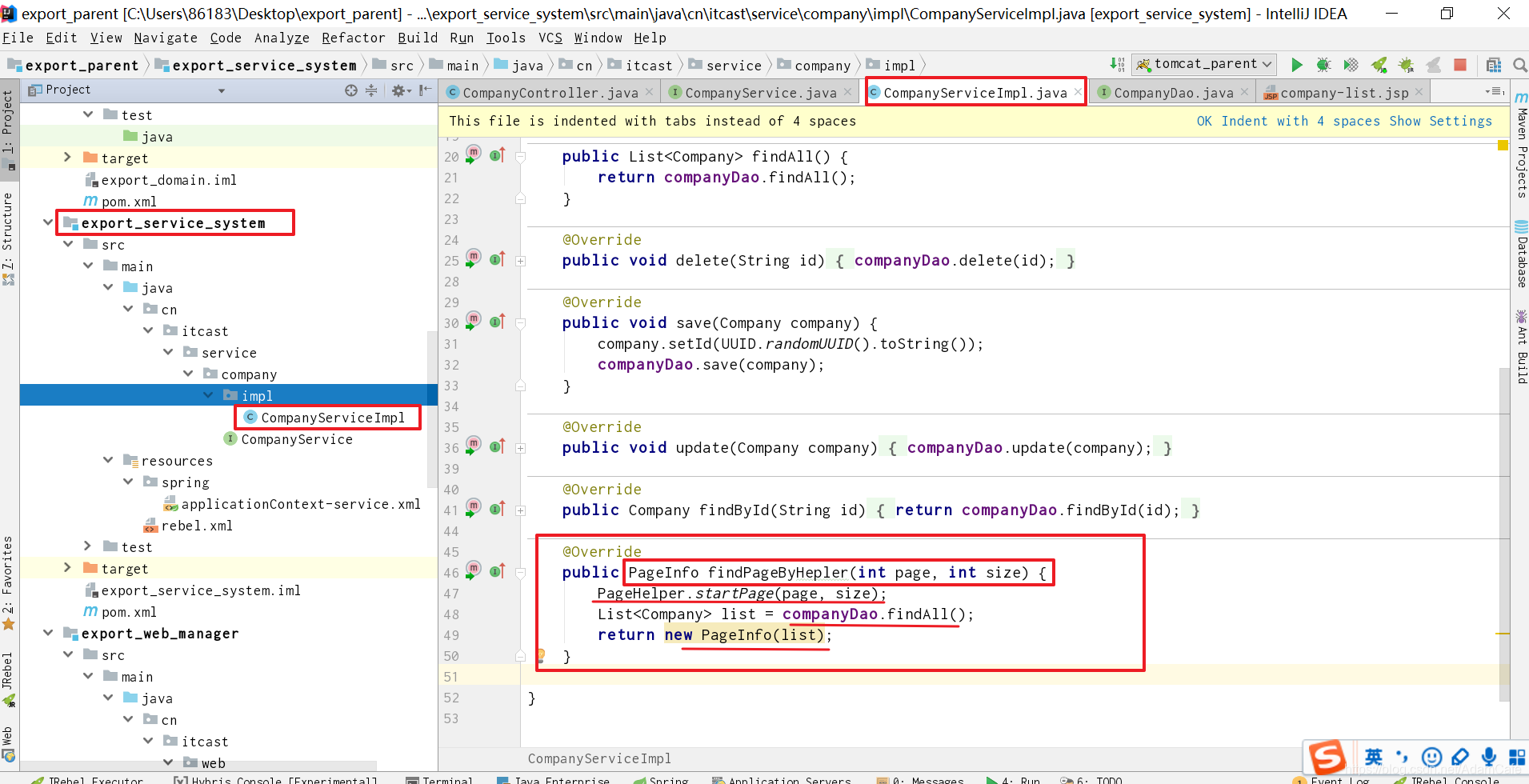Switch to CompanyService.java tab
Screen dimensions: 1529x784
760,93
